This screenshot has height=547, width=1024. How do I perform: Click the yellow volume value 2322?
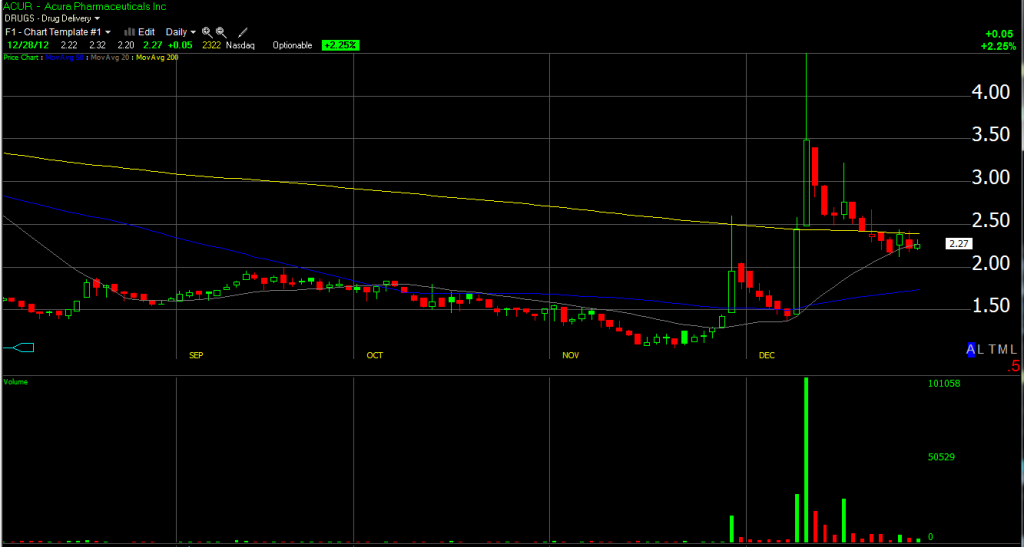[x=212, y=45]
